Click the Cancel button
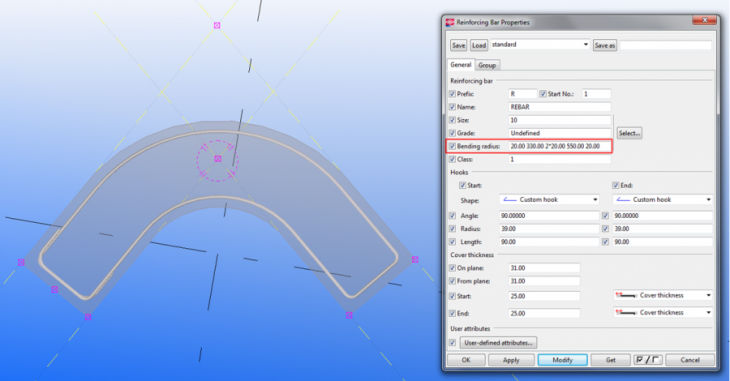Screen dimensions: 730x381 690,360
